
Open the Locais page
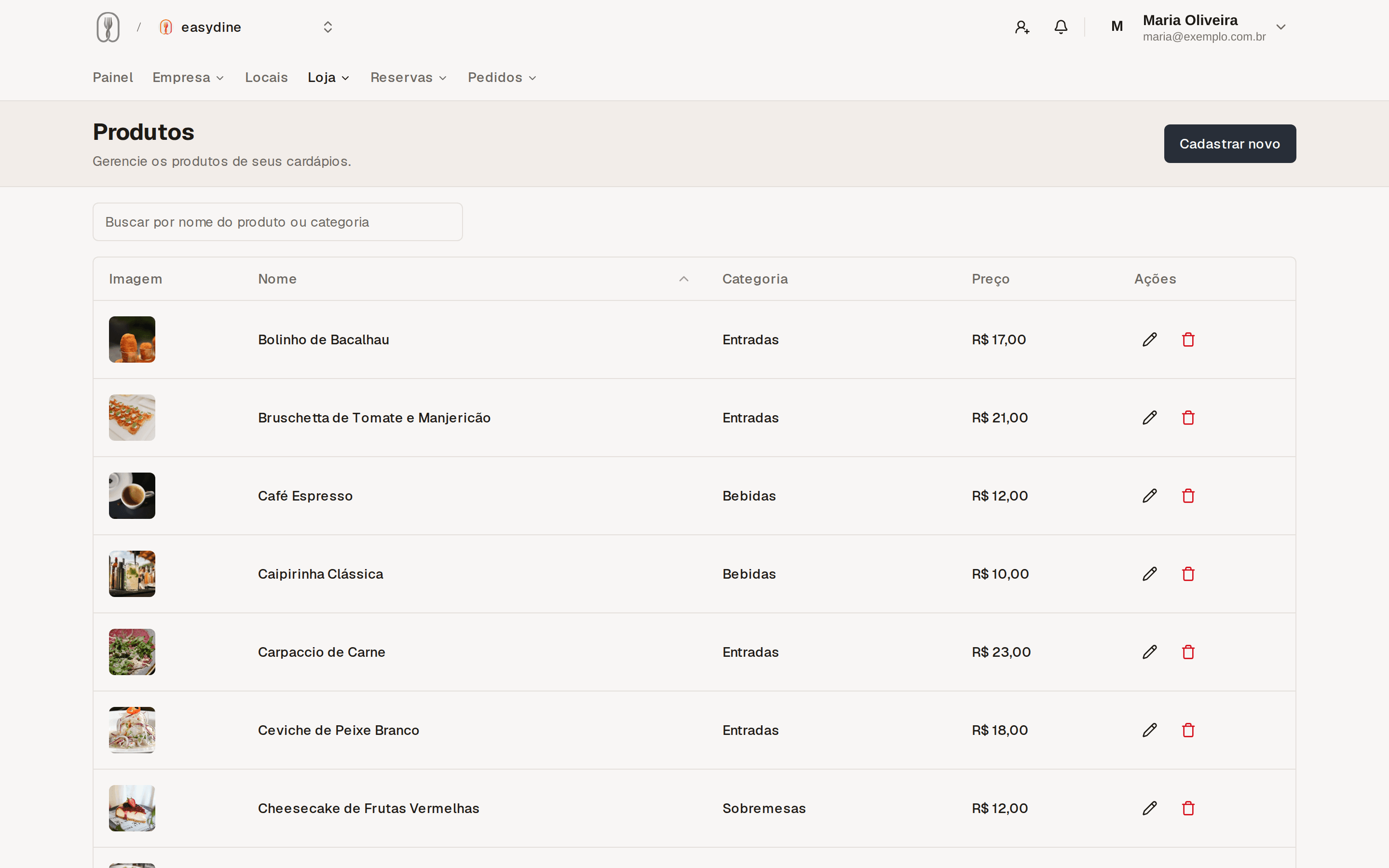[266, 78]
